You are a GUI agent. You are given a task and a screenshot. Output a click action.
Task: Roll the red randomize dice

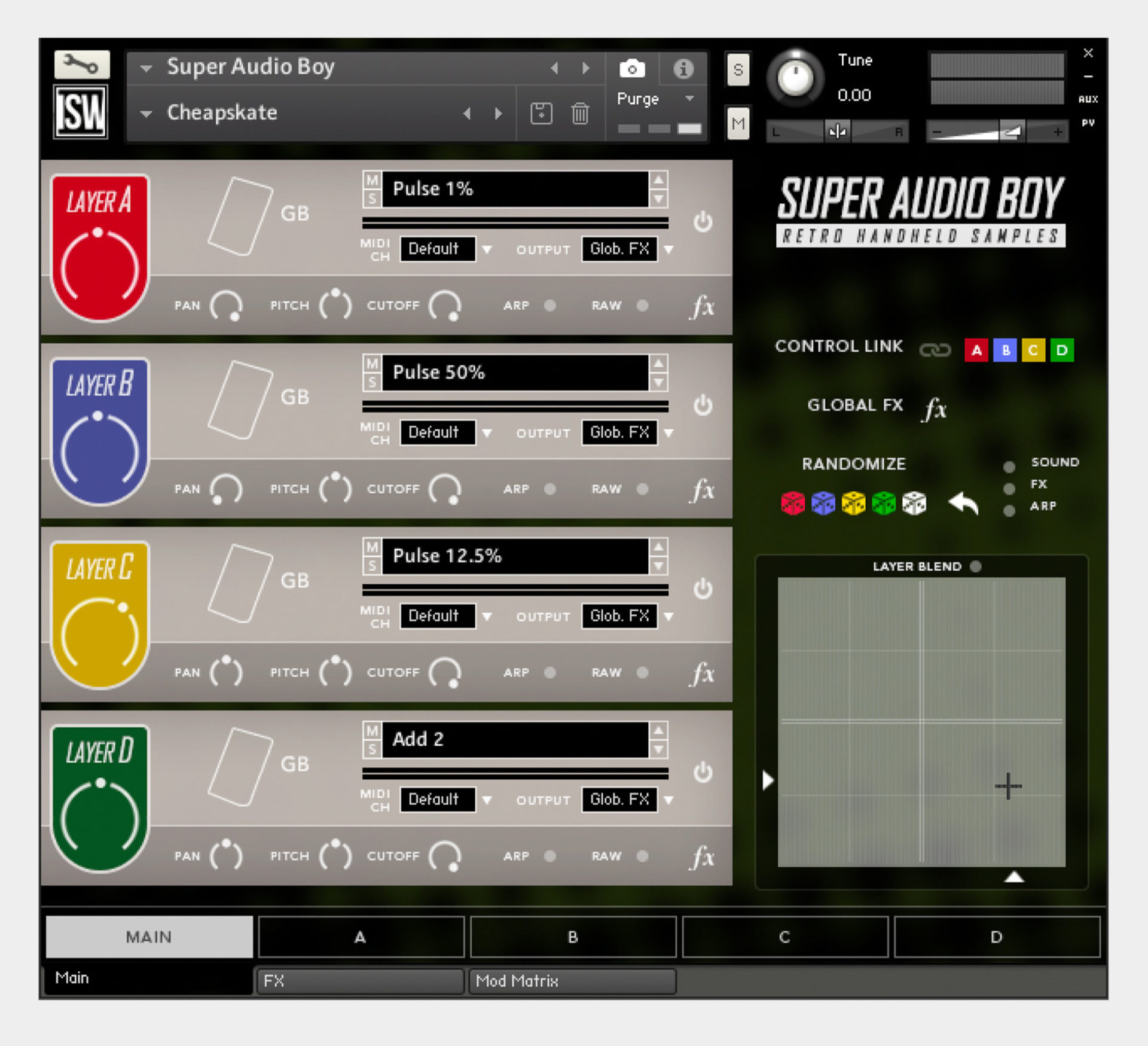(x=793, y=503)
